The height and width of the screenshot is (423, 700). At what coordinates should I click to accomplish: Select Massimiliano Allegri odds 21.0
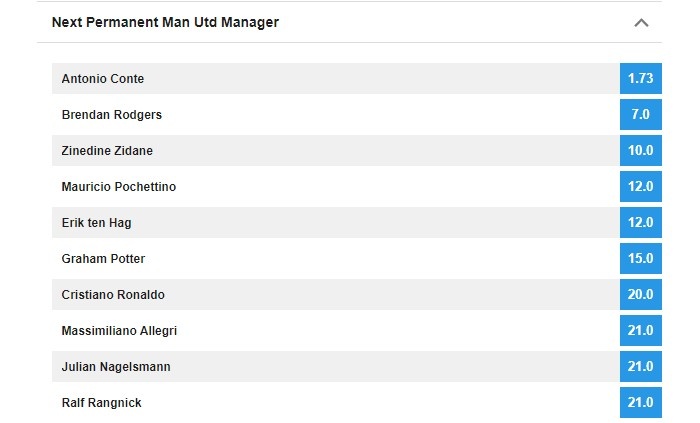point(641,331)
